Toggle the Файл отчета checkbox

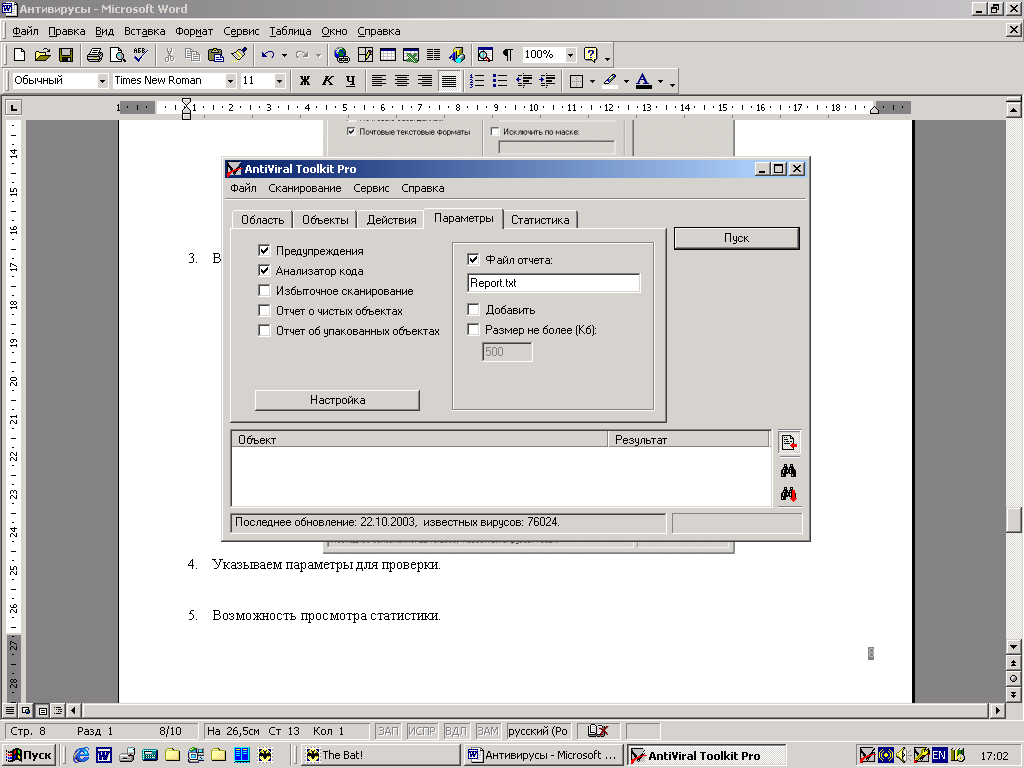[473, 259]
